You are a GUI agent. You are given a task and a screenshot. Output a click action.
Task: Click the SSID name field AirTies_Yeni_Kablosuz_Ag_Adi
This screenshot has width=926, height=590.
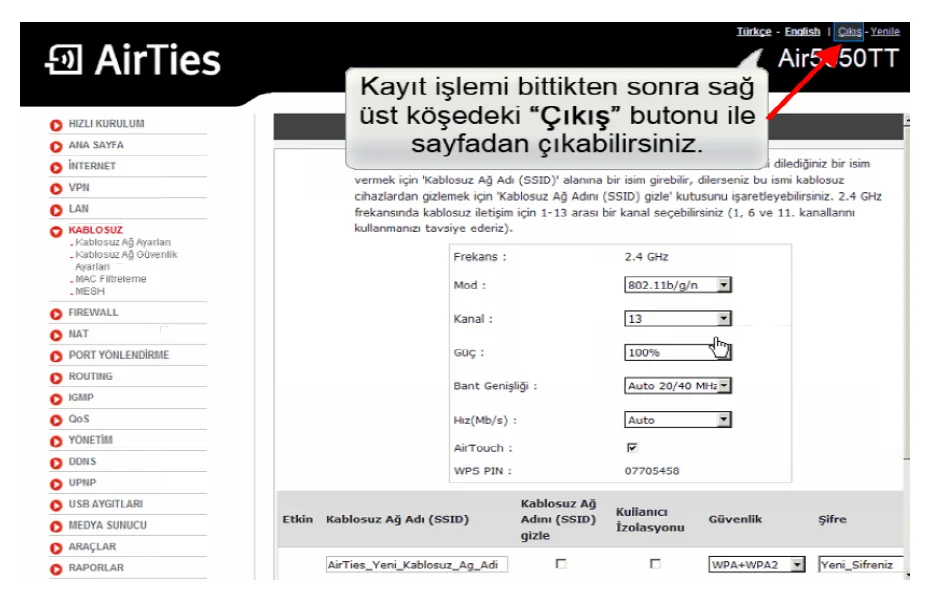pyautogui.click(x=416, y=565)
